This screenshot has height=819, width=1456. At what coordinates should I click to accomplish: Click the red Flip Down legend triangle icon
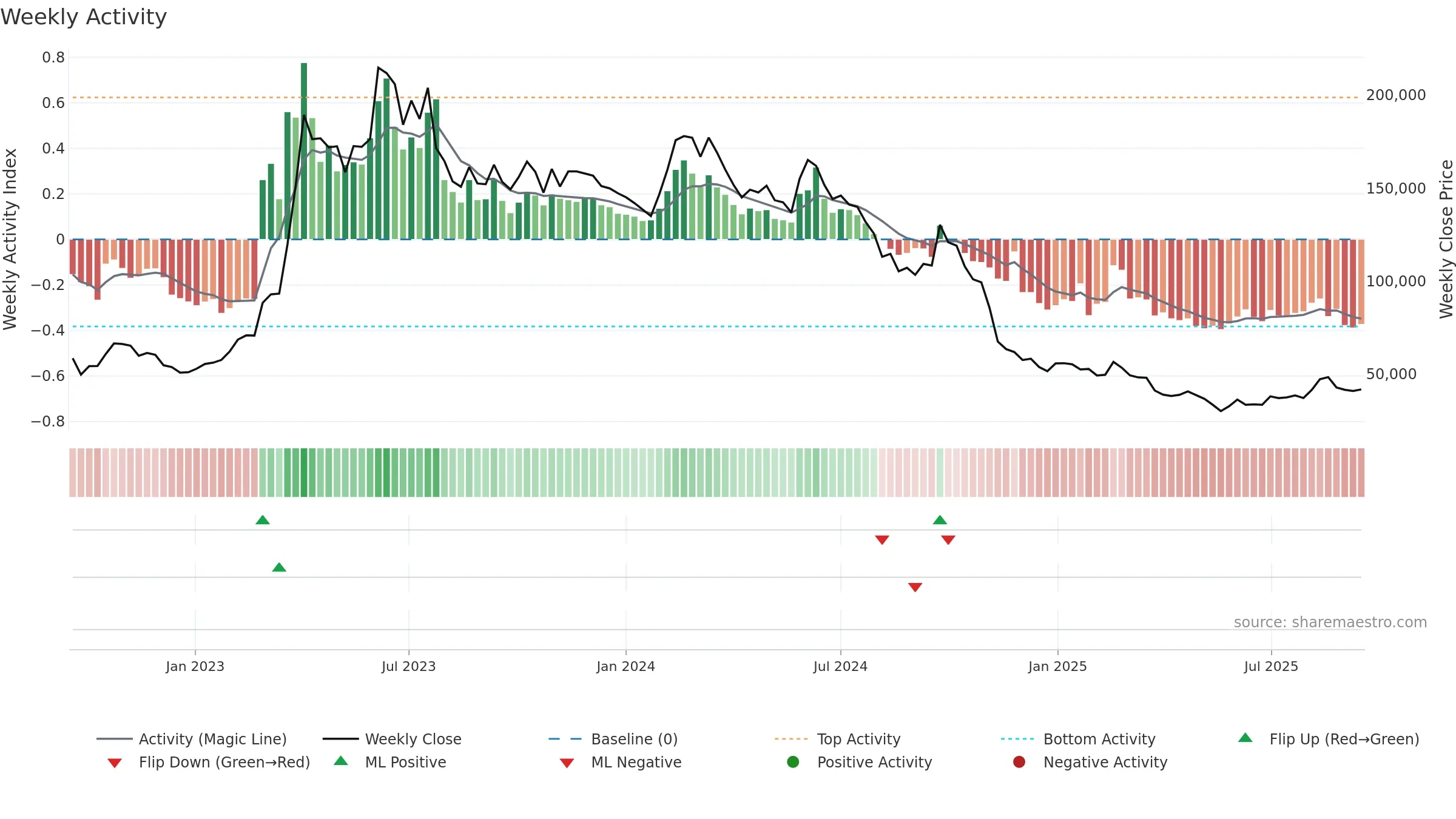click(x=115, y=763)
